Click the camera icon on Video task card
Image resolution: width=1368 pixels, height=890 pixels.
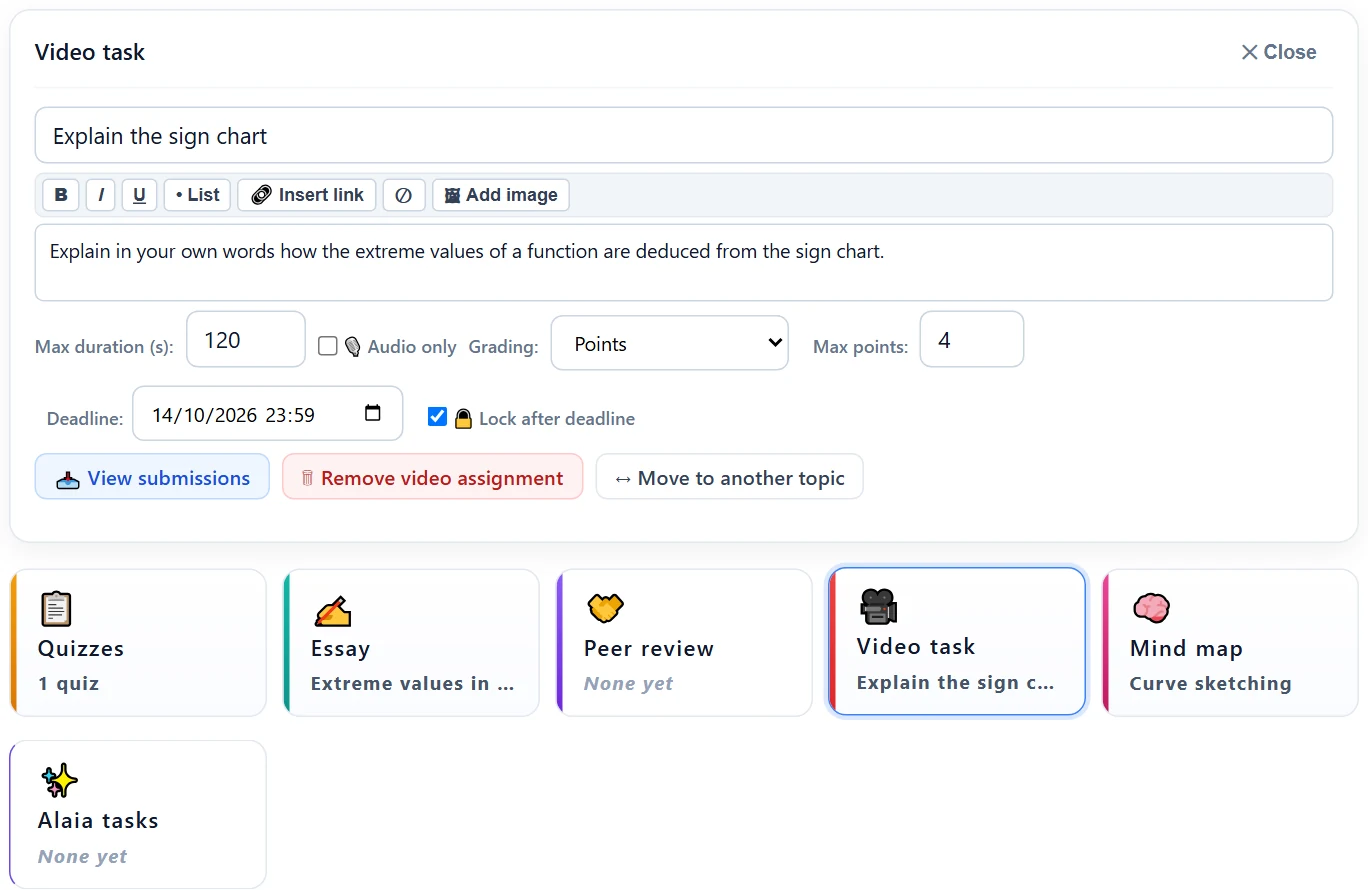[x=877, y=606]
